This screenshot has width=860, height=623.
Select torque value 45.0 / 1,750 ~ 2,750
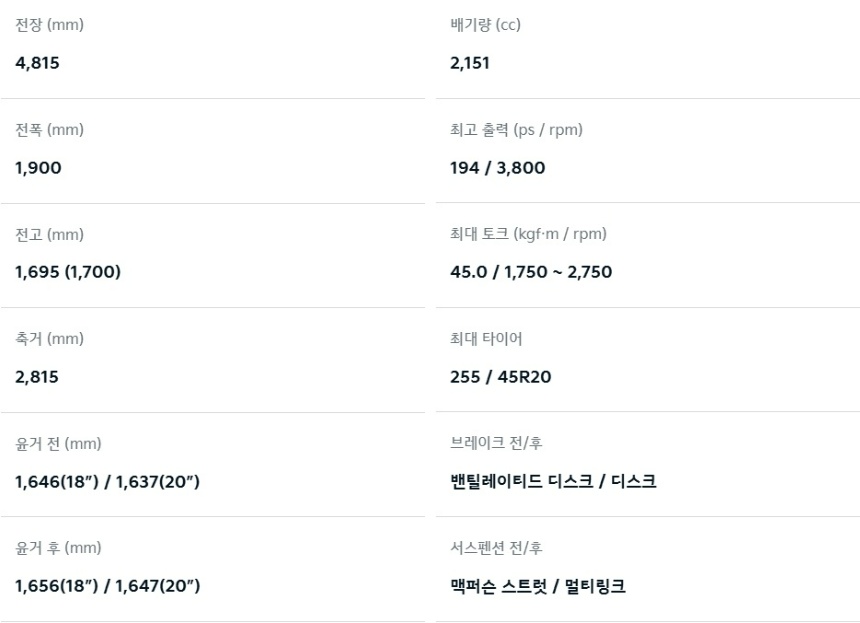coord(531,272)
